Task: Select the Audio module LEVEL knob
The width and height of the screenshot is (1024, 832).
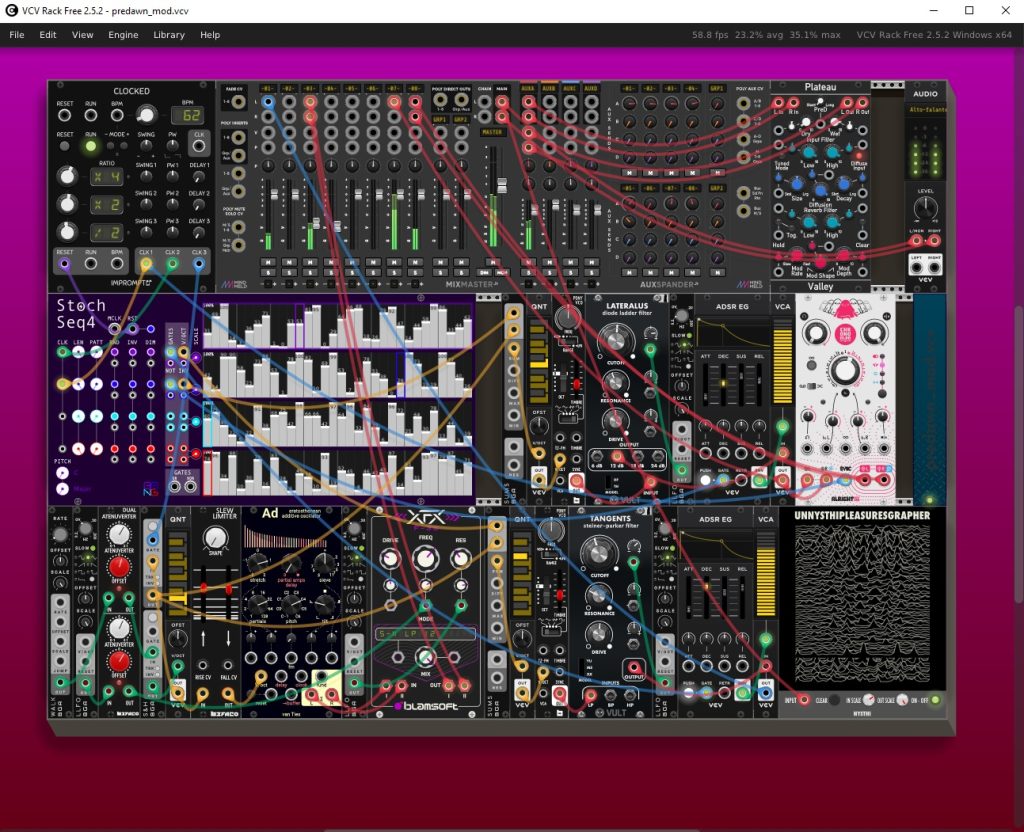Action: click(x=925, y=208)
